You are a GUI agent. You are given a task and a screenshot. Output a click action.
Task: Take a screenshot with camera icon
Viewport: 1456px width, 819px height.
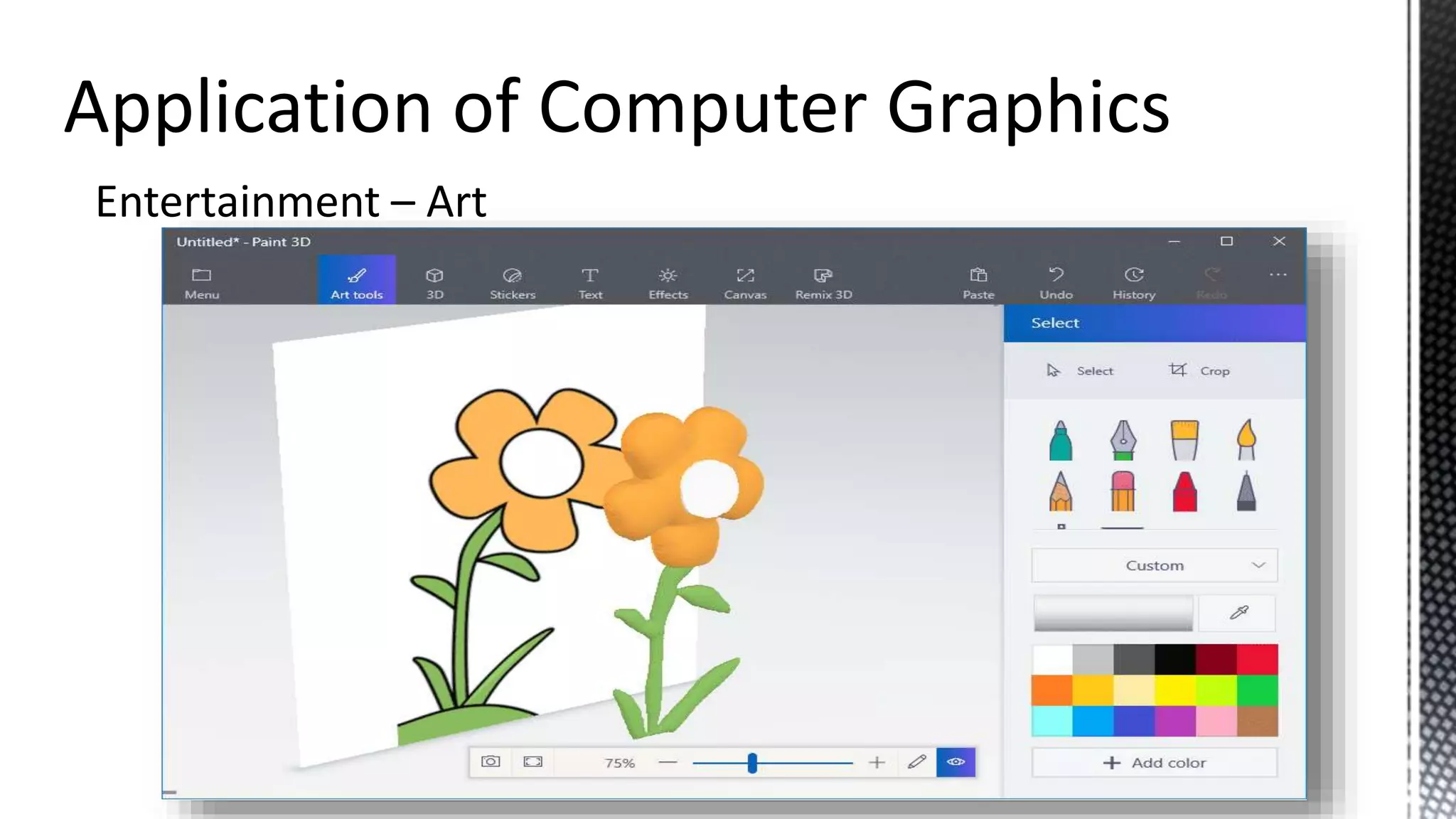(491, 762)
